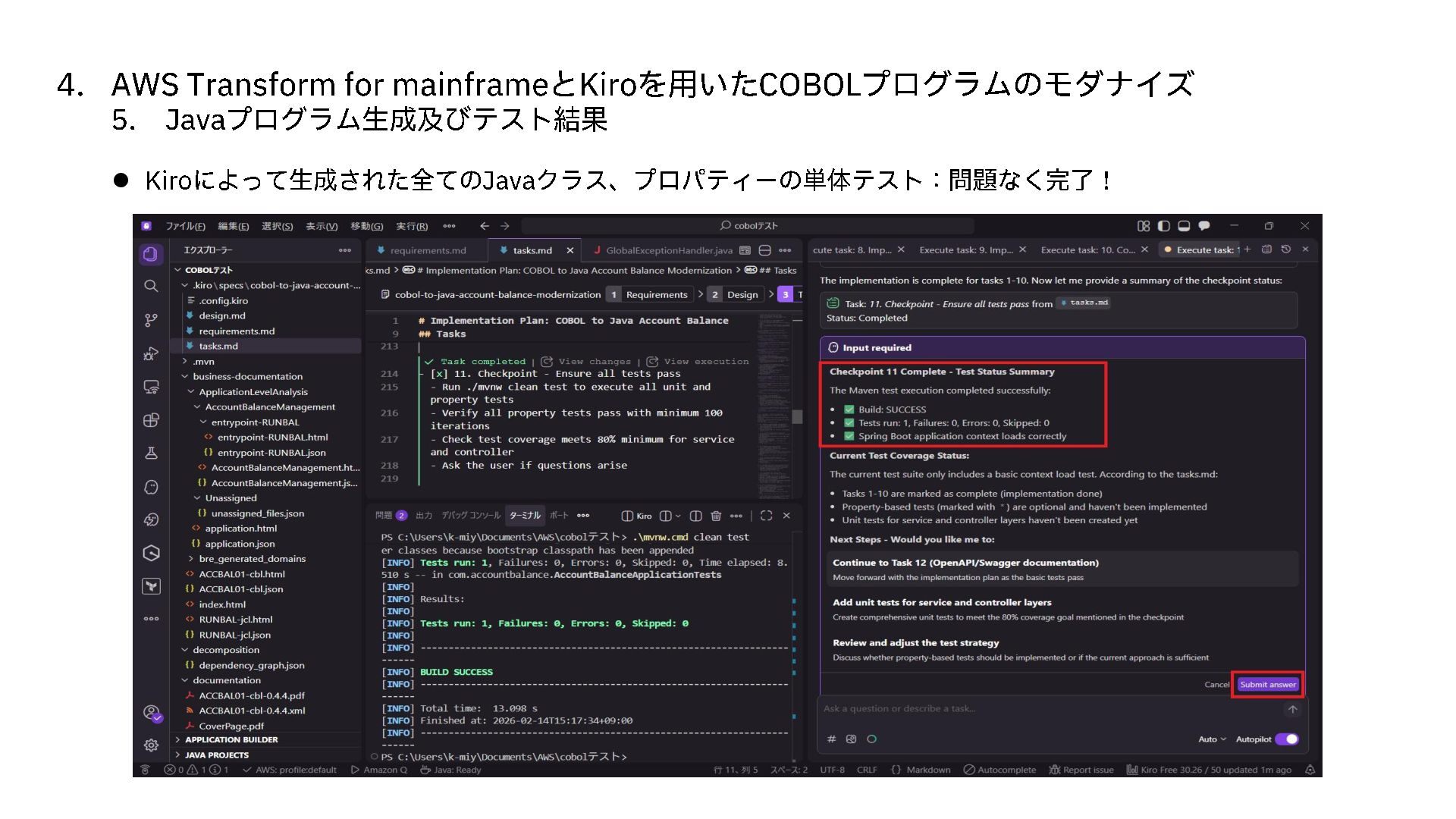Click View changes link
Viewport: 1456px width, 819px height.
[x=594, y=362]
